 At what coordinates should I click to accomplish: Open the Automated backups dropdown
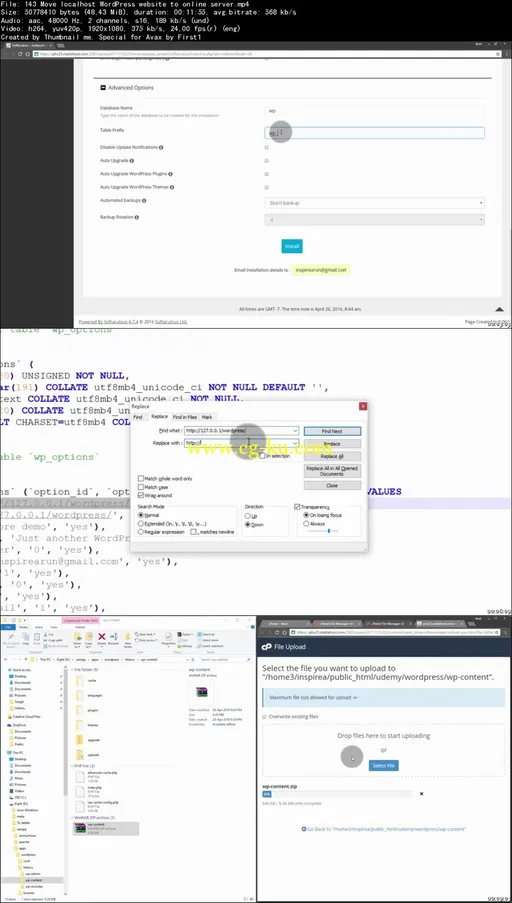click(x=375, y=203)
